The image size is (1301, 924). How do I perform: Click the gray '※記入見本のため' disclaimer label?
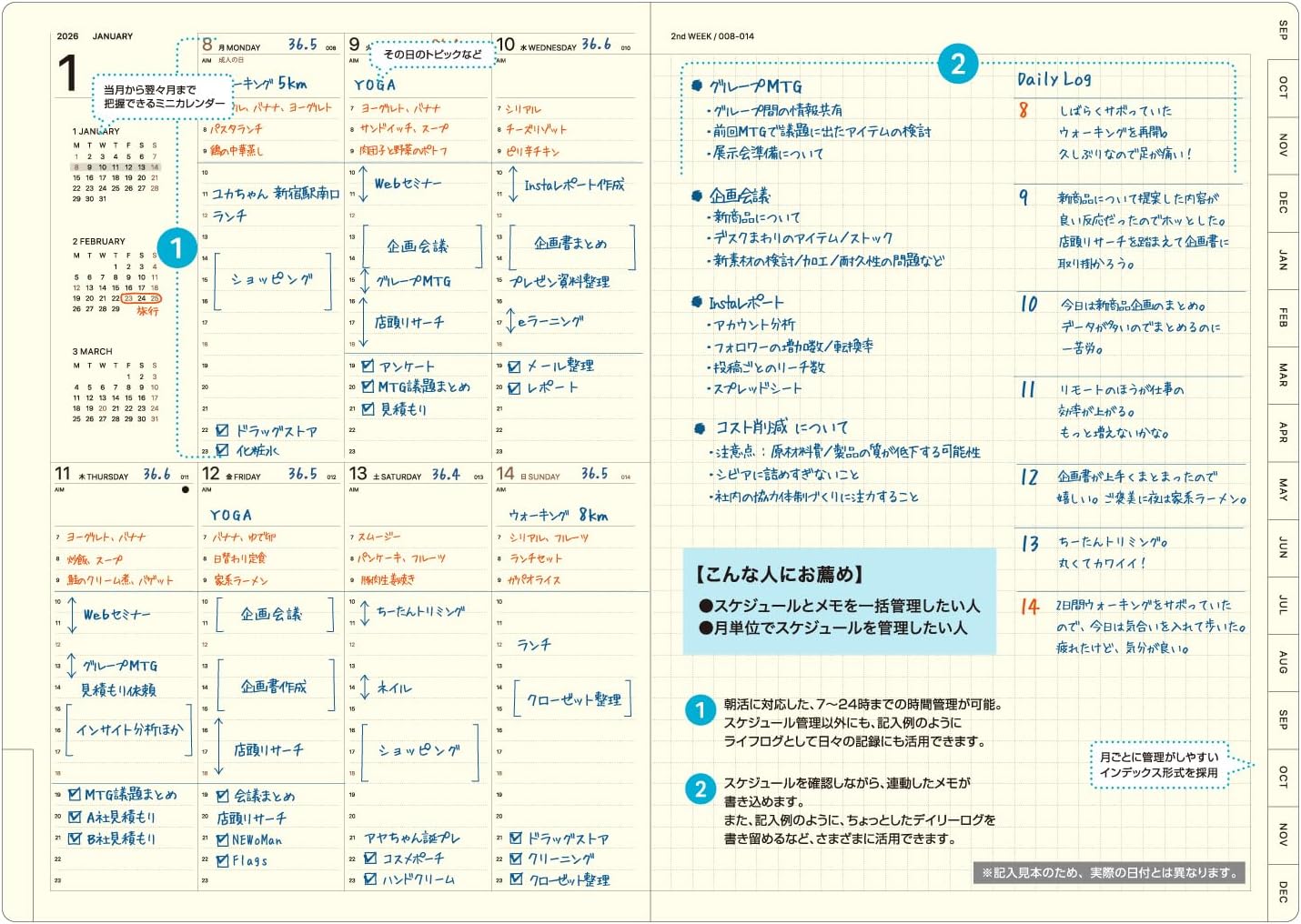(1109, 872)
